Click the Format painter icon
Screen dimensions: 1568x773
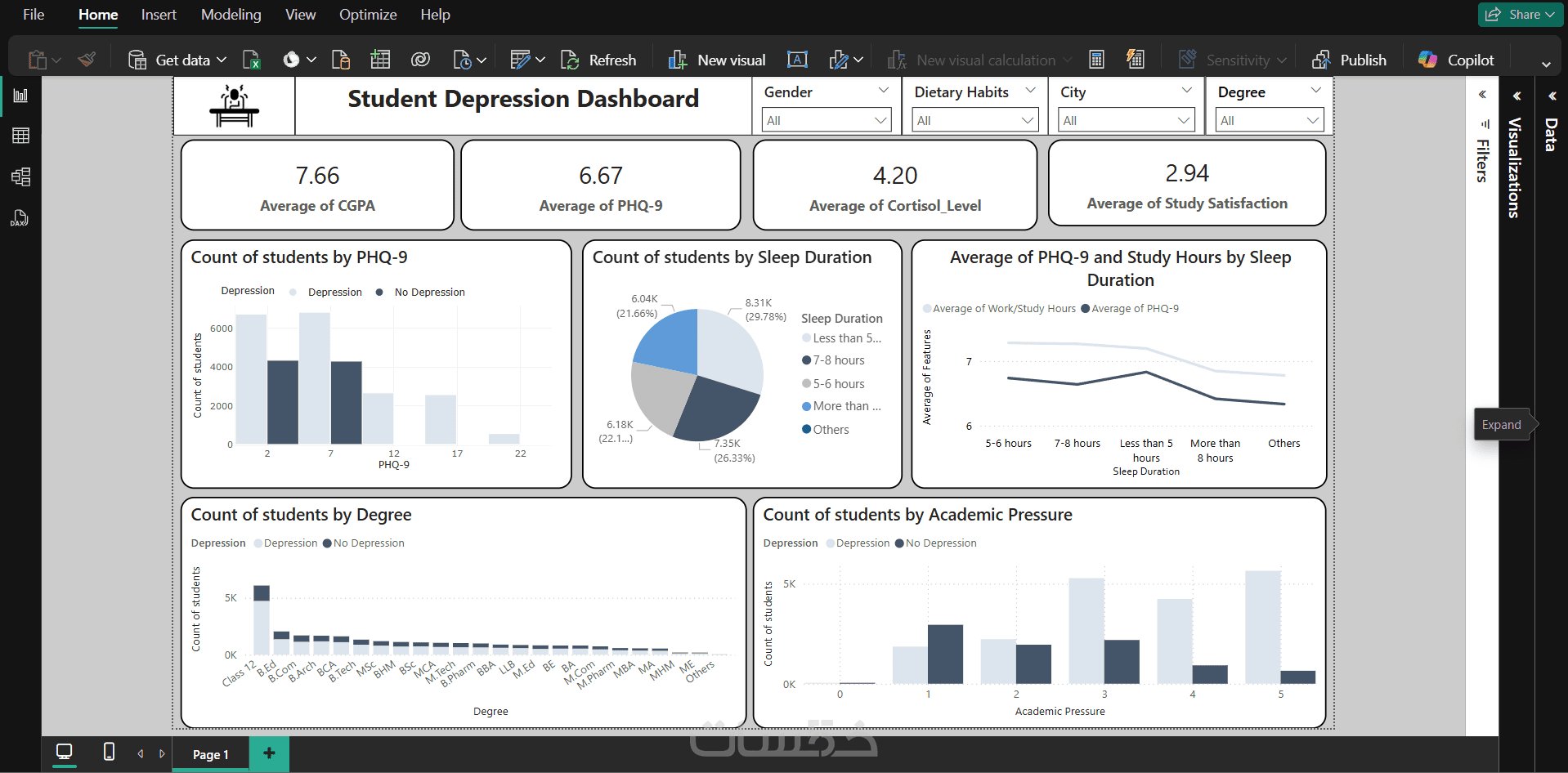point(87,60)
